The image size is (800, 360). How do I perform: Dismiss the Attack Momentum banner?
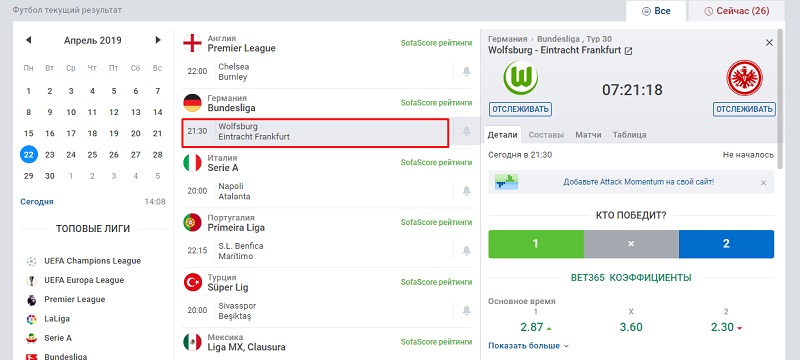coord(763,183)
